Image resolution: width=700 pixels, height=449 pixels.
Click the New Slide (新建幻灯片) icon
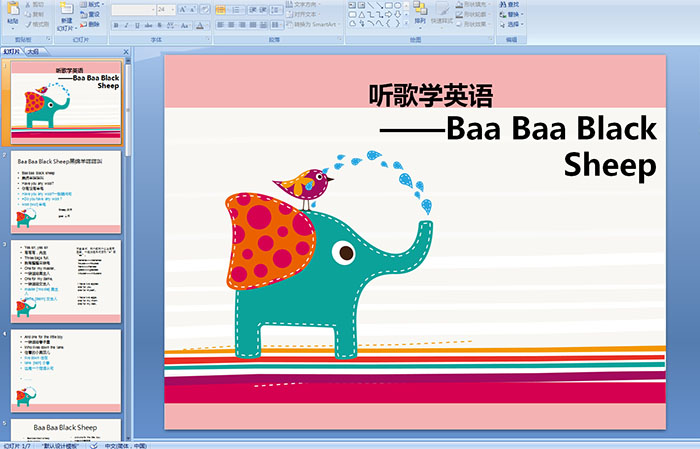[67, 8]
